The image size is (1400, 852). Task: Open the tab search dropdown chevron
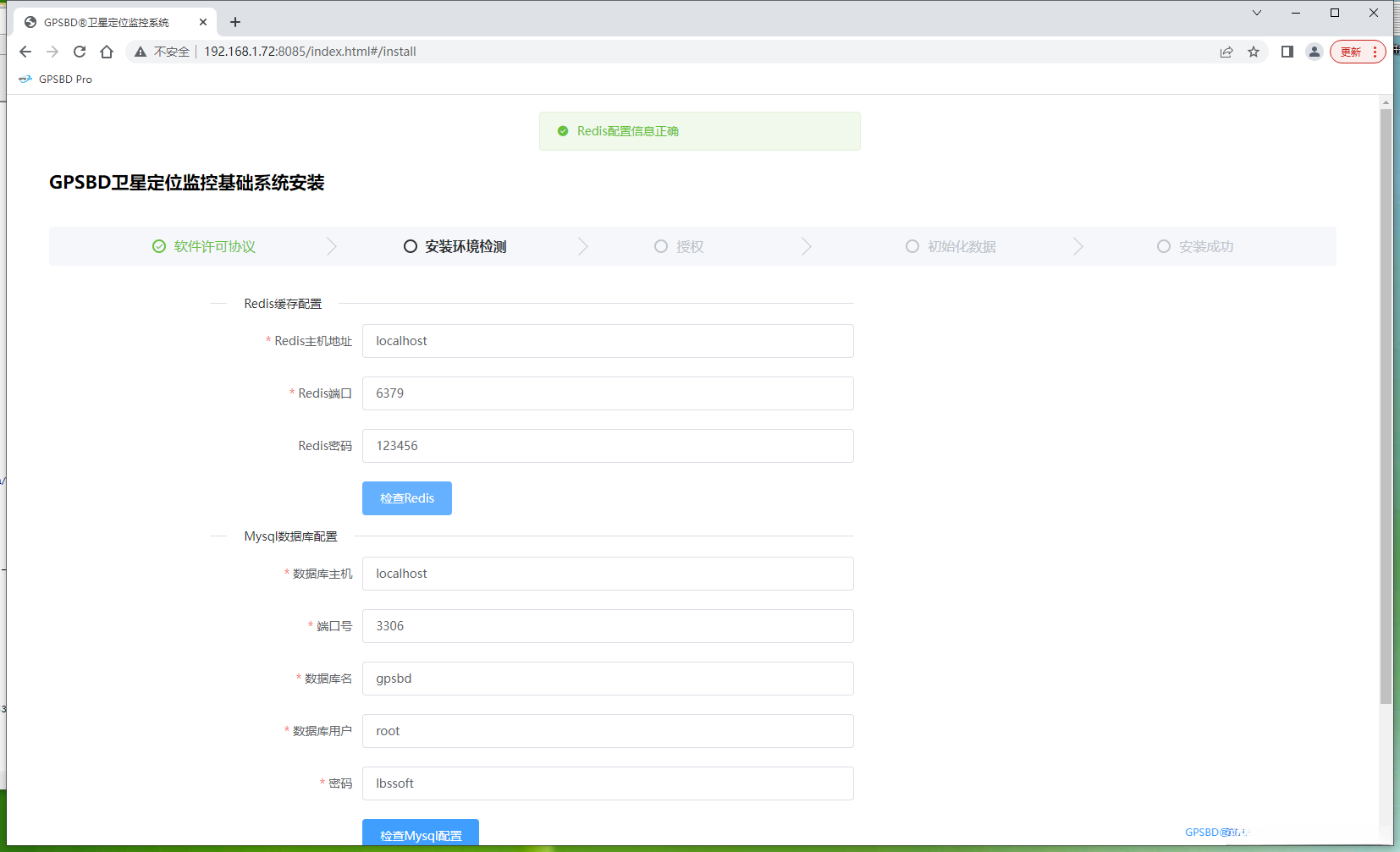coord(1257,13)
